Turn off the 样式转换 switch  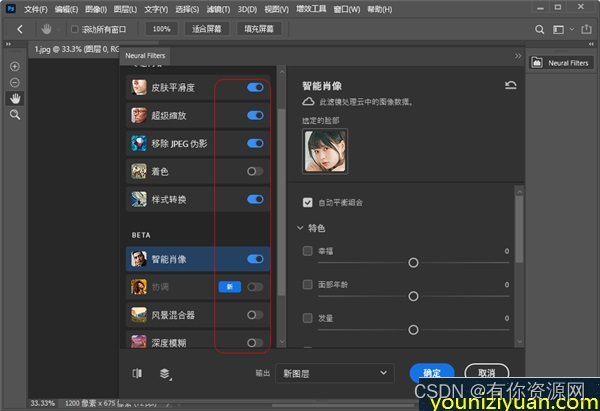pos(255,199)
